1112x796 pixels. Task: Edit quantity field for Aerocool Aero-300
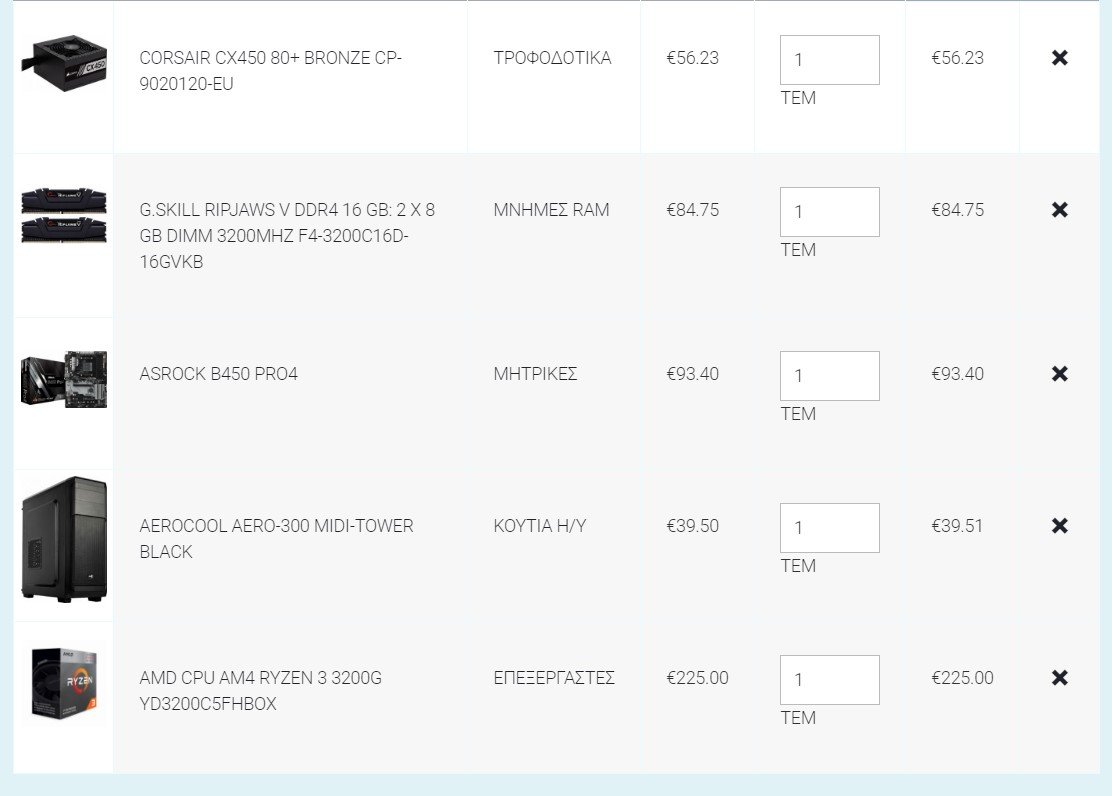[x=830, y=528]
